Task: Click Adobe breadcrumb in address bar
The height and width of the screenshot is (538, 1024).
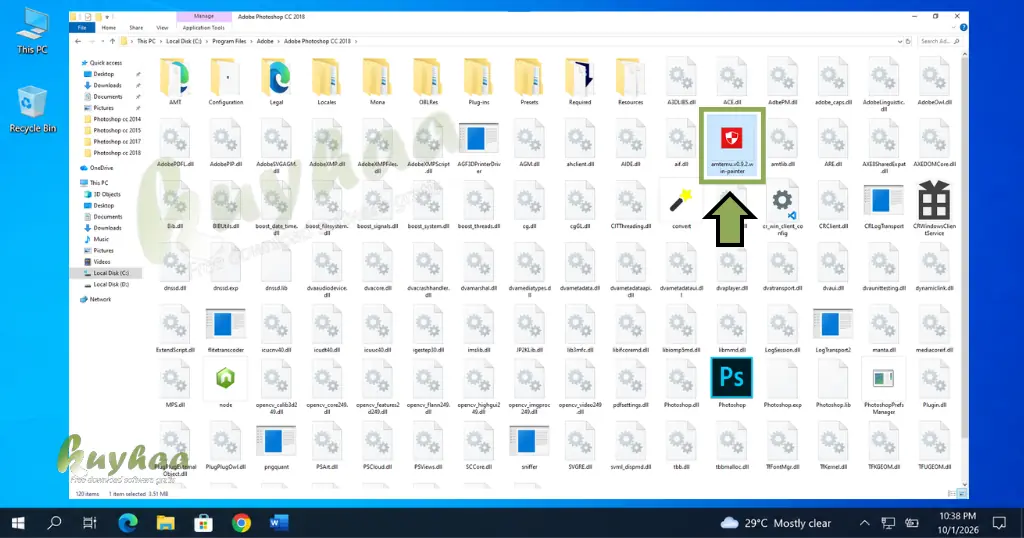Action: tap(265, 41)
